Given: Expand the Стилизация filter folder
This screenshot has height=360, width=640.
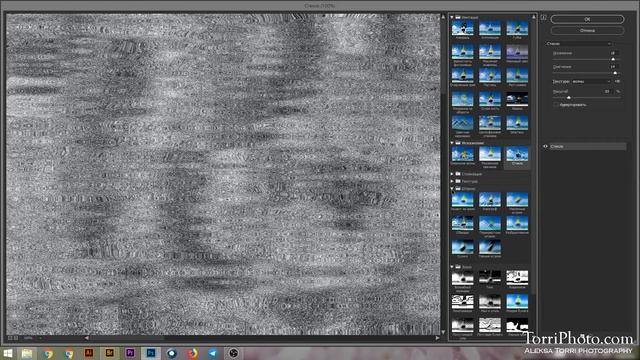Looking at the screenshot, I should tap(452, 174).
